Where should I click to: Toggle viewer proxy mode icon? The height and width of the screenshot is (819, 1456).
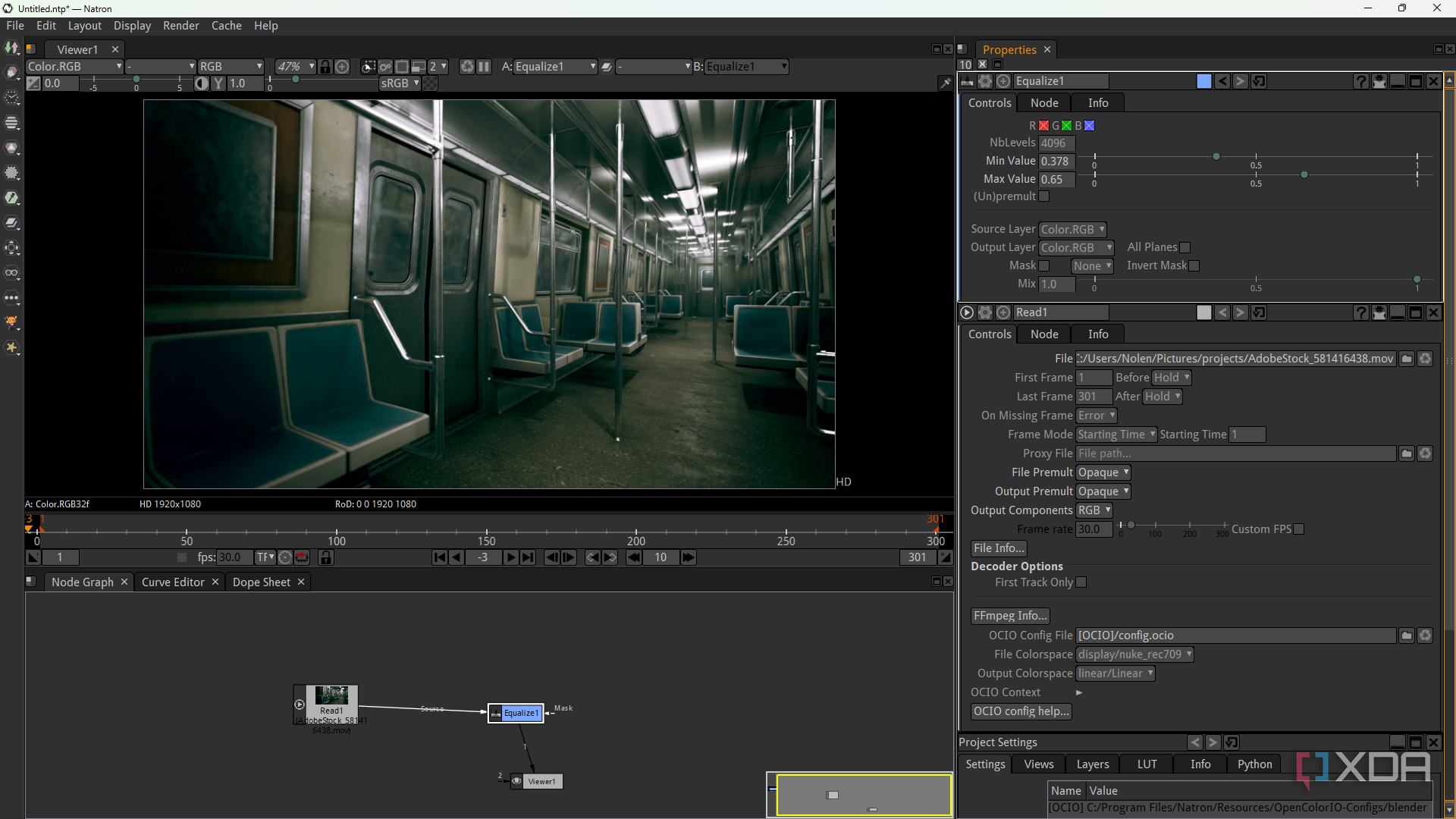(419, 67)
